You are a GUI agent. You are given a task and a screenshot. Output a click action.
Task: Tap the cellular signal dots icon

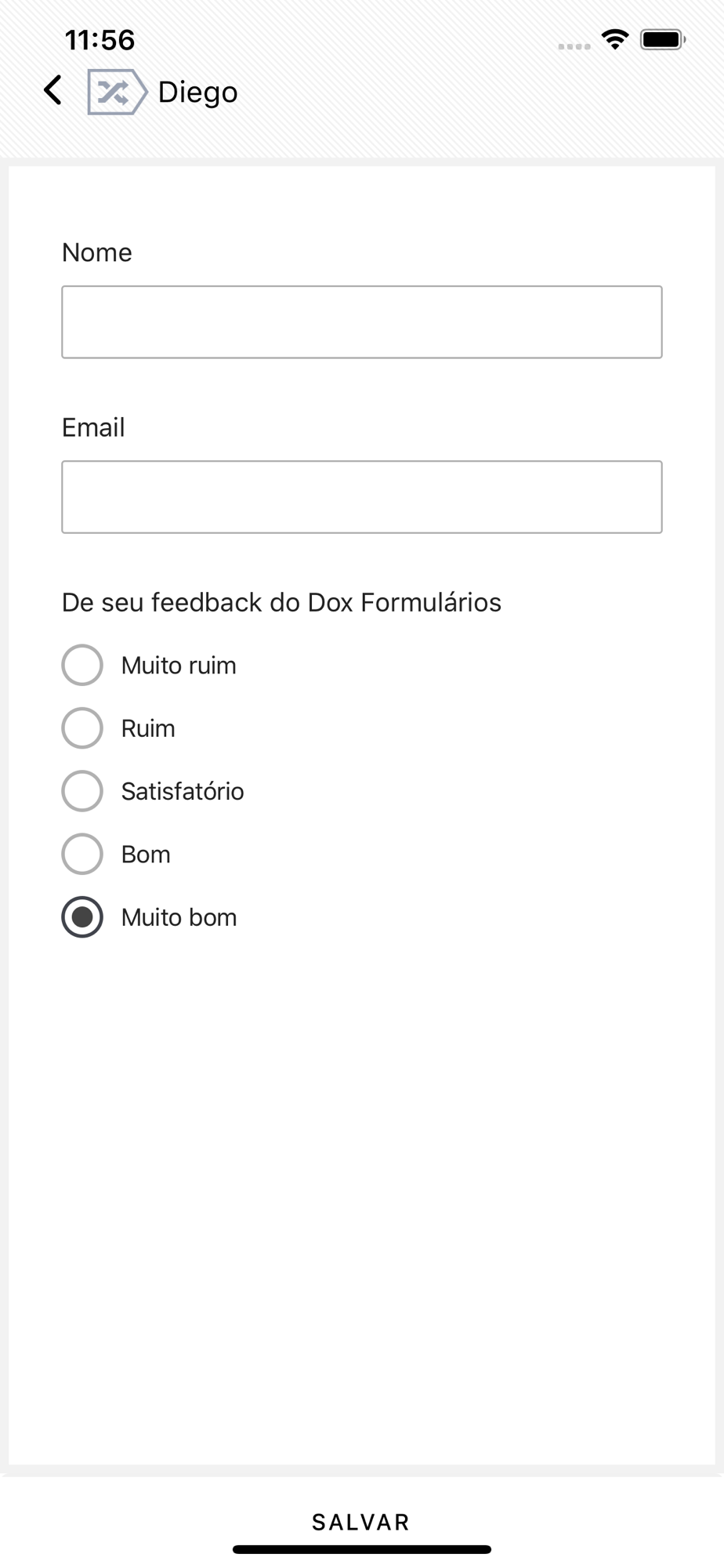(x=574, y=46)
